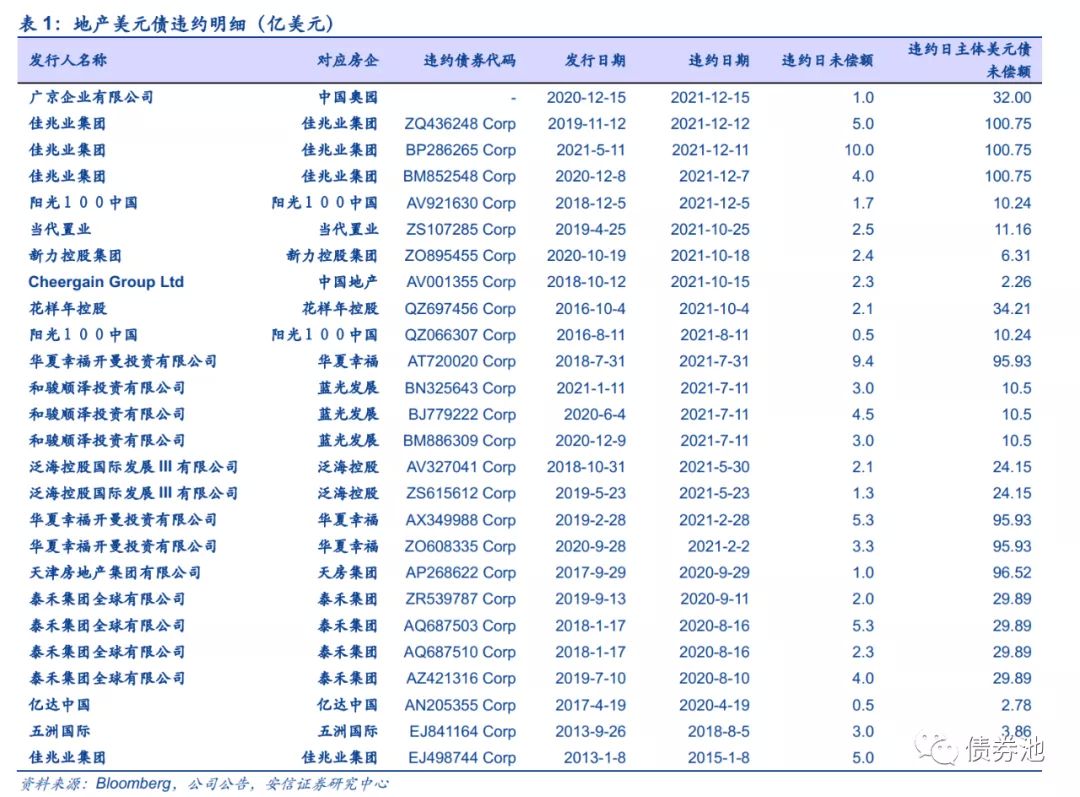Click the 新力控股集团 issuer name
Screen dimensions: 1080x797
pos(75,256)
